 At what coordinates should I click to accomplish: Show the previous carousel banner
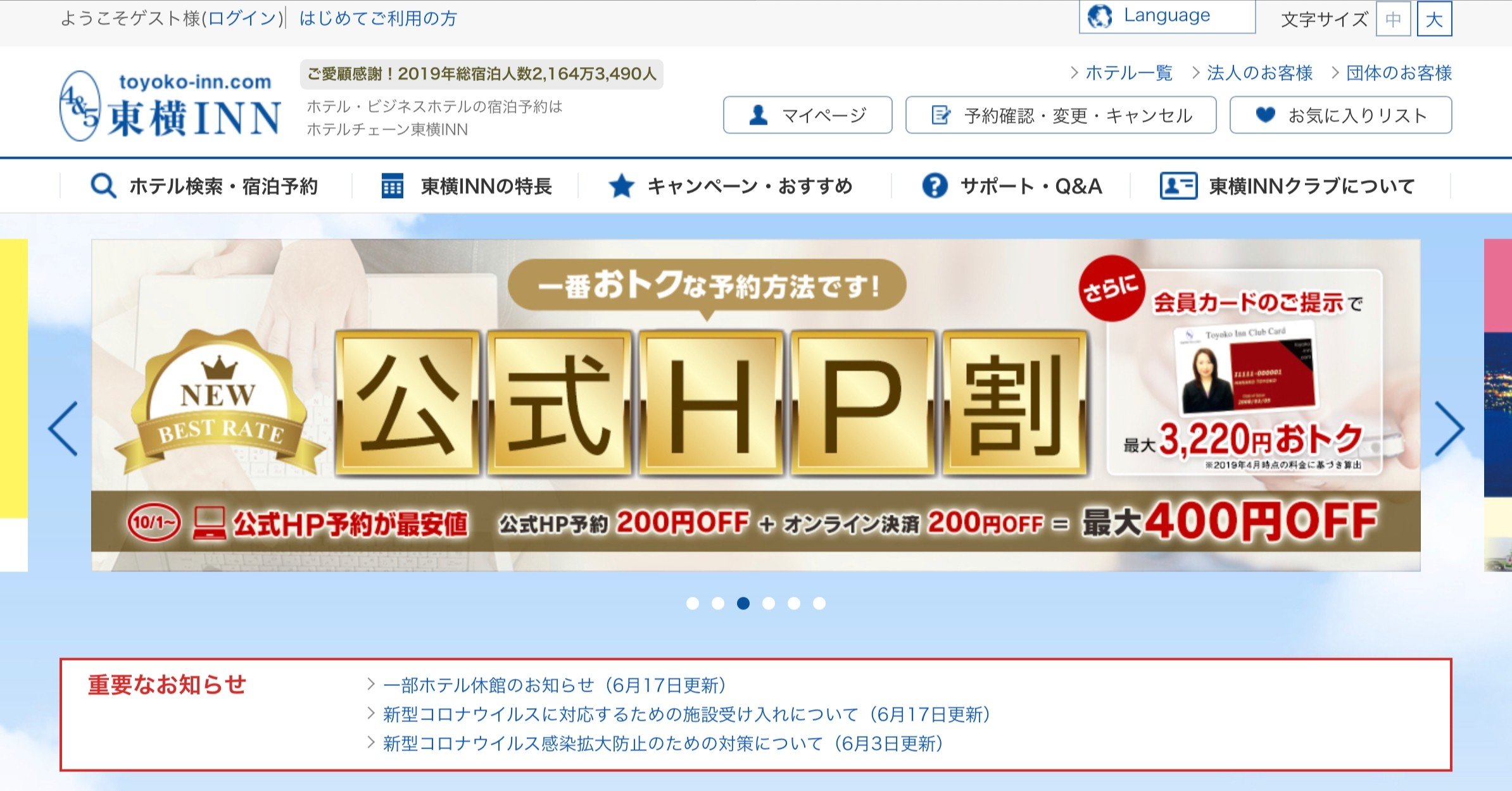pyautogui.click(x=63, y=428)
